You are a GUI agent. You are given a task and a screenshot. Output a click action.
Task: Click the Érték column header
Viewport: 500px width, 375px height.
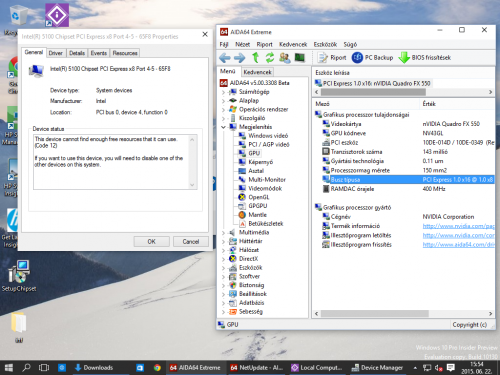pos(457,104)
